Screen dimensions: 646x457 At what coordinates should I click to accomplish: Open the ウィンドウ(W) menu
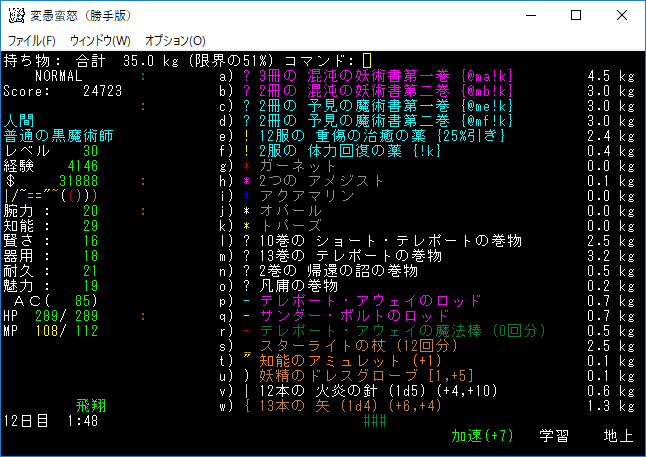100,41
